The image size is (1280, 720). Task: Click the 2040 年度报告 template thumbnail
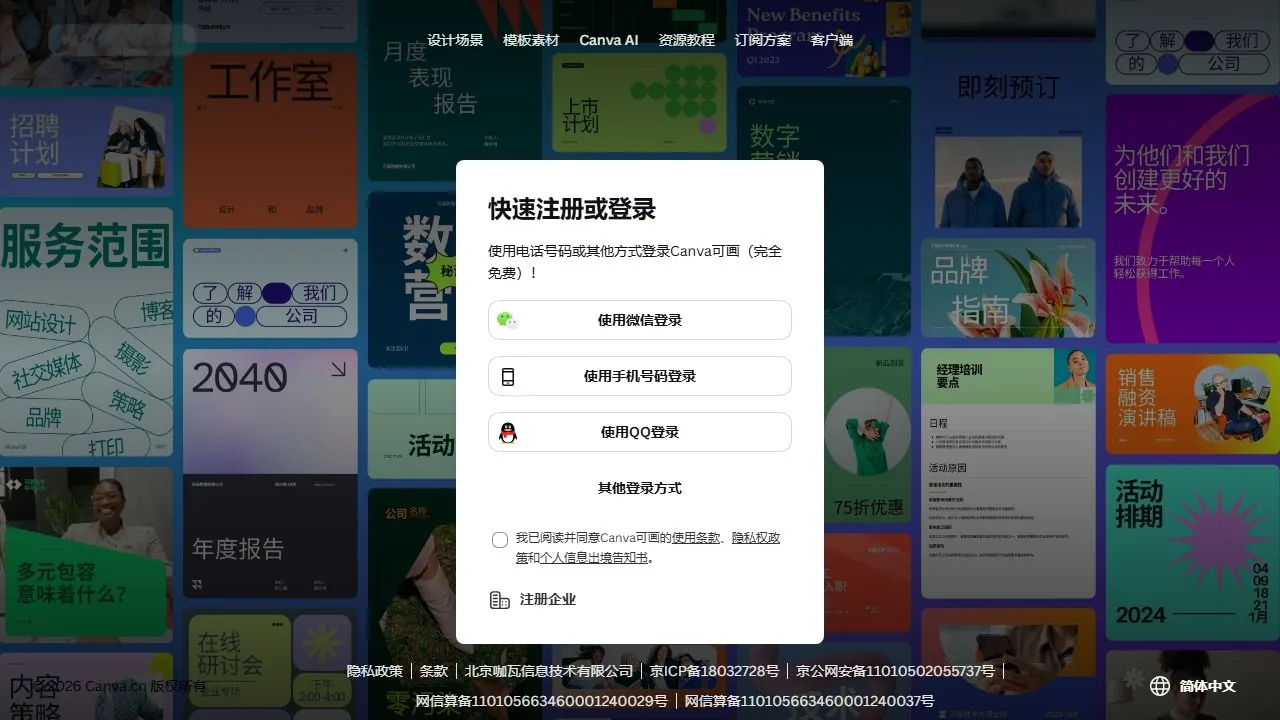(270, 473)
